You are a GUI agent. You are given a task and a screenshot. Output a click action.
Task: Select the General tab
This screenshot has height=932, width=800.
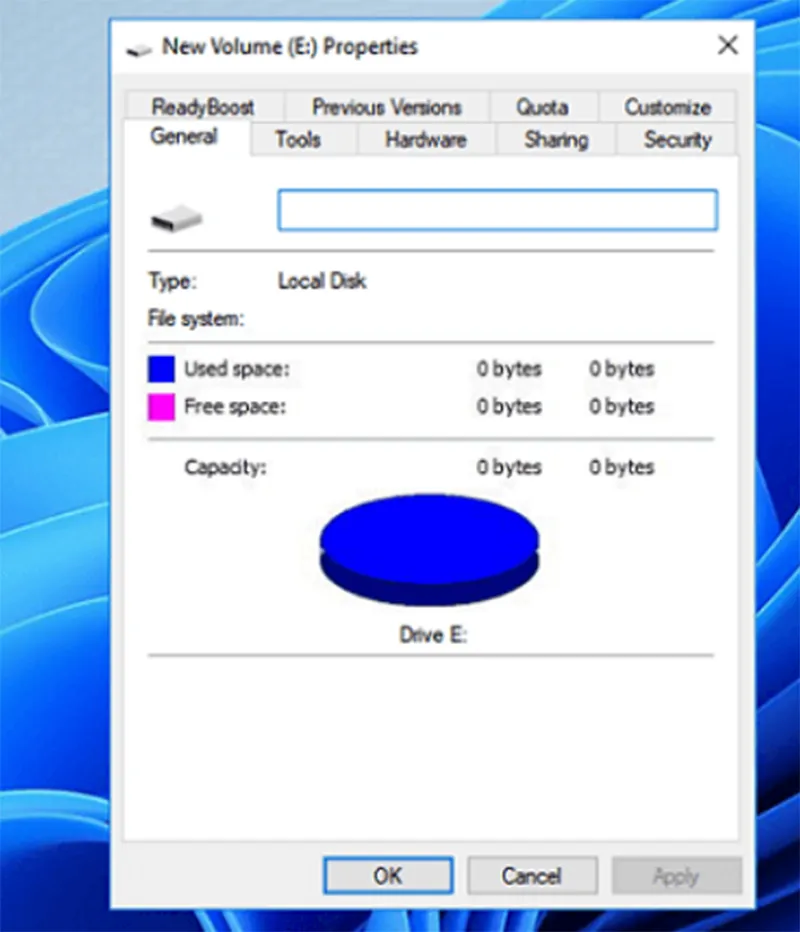point(184,137)
